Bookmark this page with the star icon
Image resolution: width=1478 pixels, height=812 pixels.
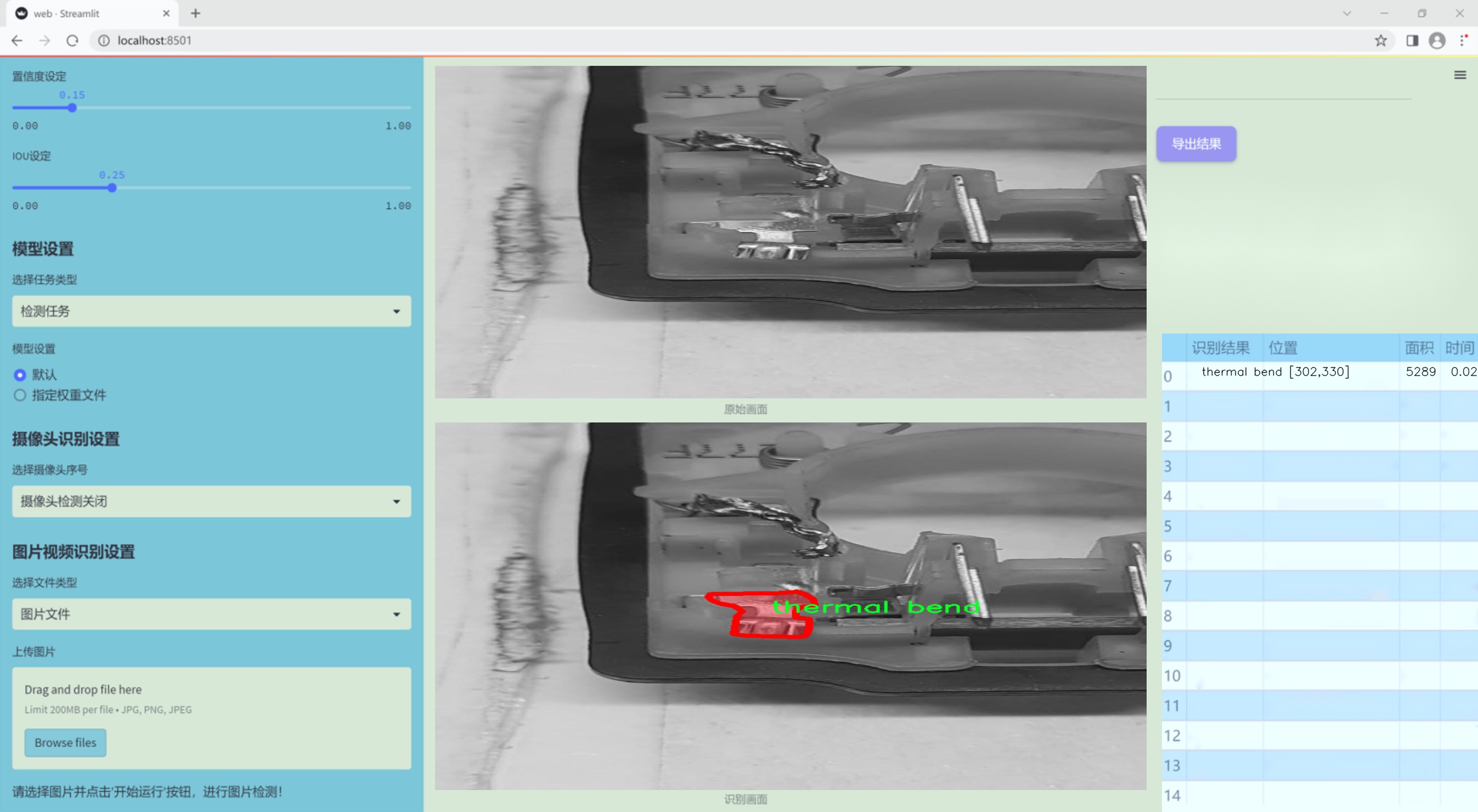(1380, 41)
